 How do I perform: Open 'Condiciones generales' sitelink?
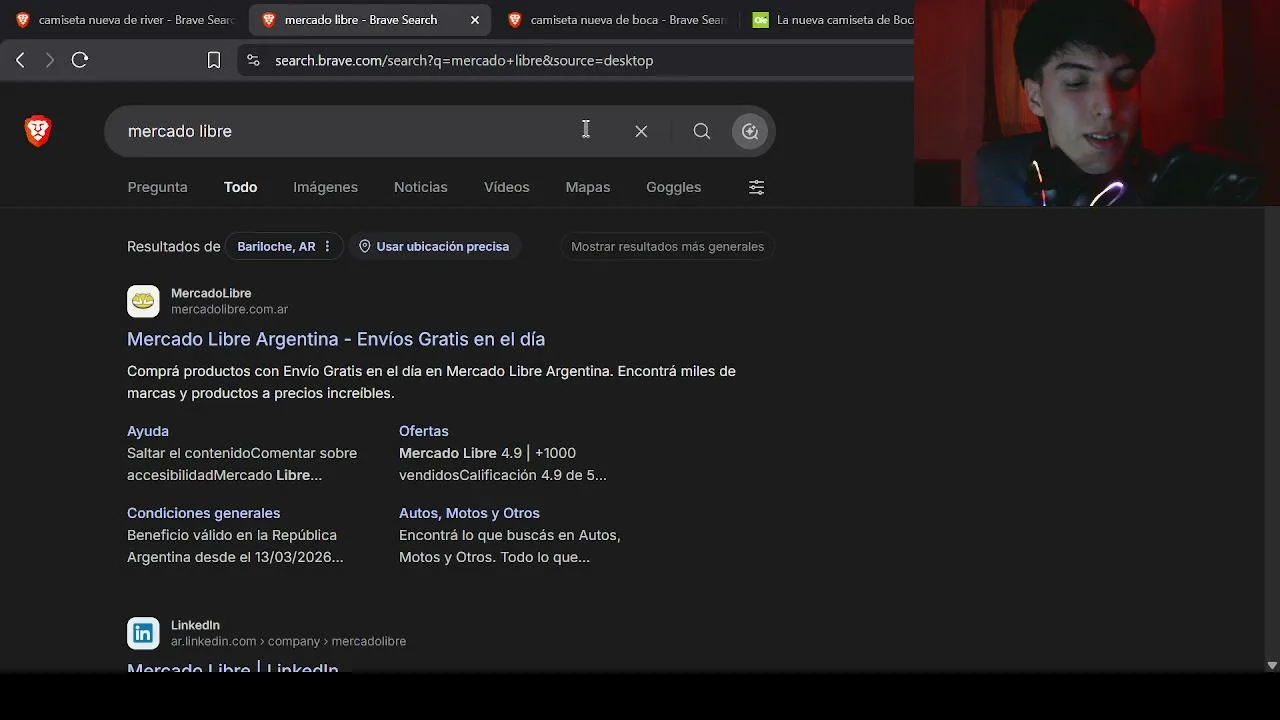(x=203, y=513)
